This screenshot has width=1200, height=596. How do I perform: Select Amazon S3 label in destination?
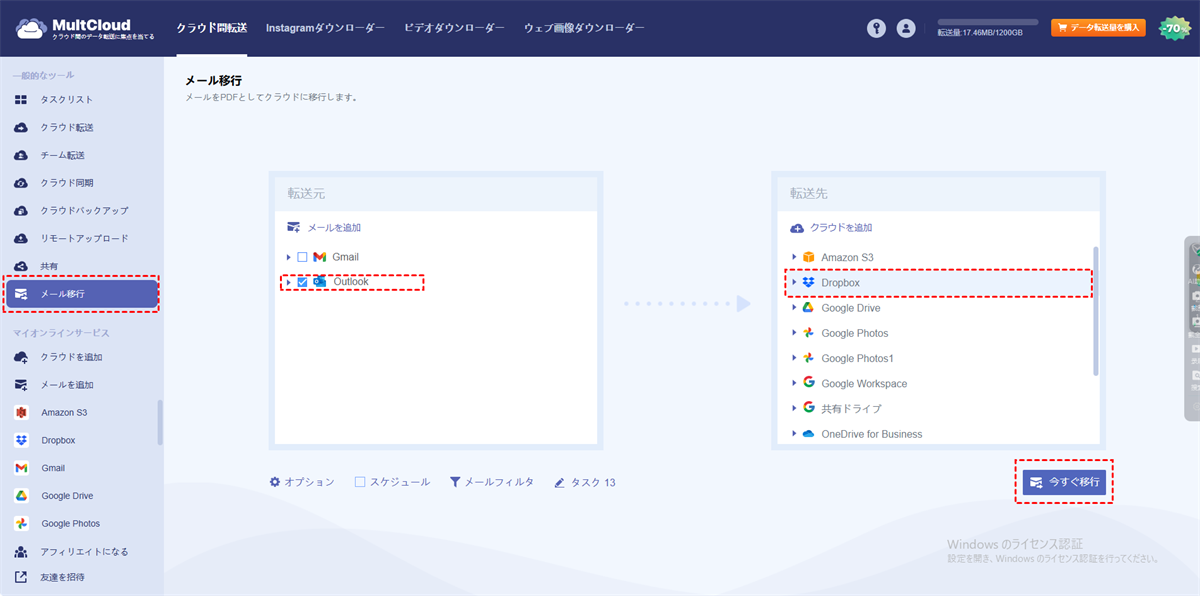coord(847,258)
